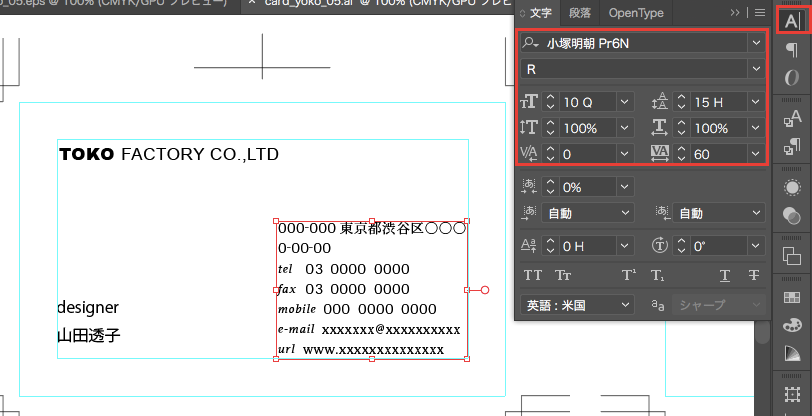Click the font size stepper arrows for 10 Q
This screenshot has height=416, width=812.
tap(550, 102)
